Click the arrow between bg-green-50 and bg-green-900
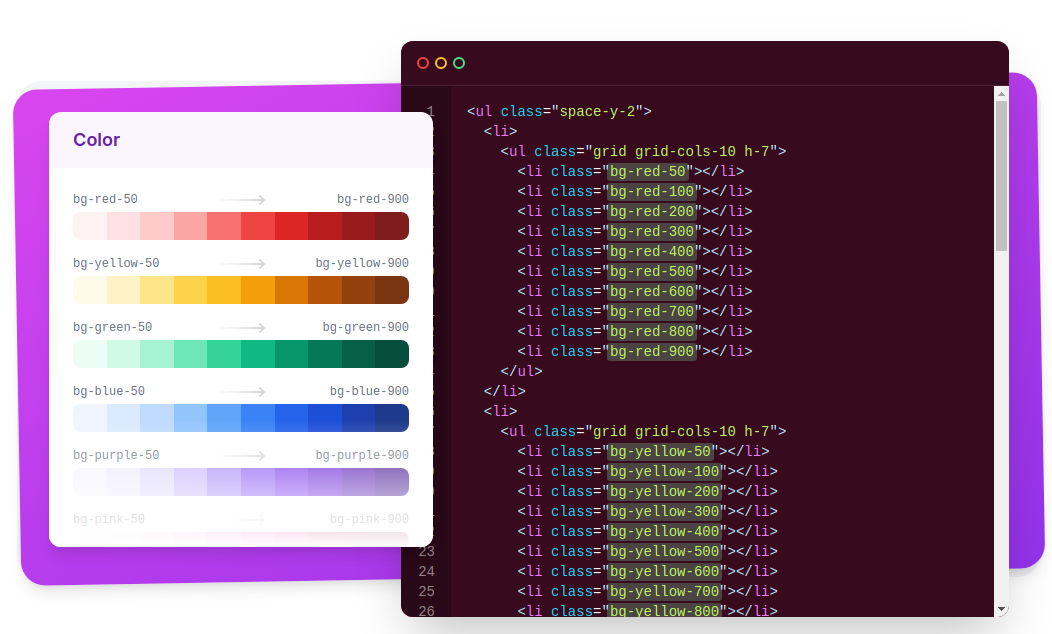The width and height of the screenshot is (1052, 634). click(244, 328)
